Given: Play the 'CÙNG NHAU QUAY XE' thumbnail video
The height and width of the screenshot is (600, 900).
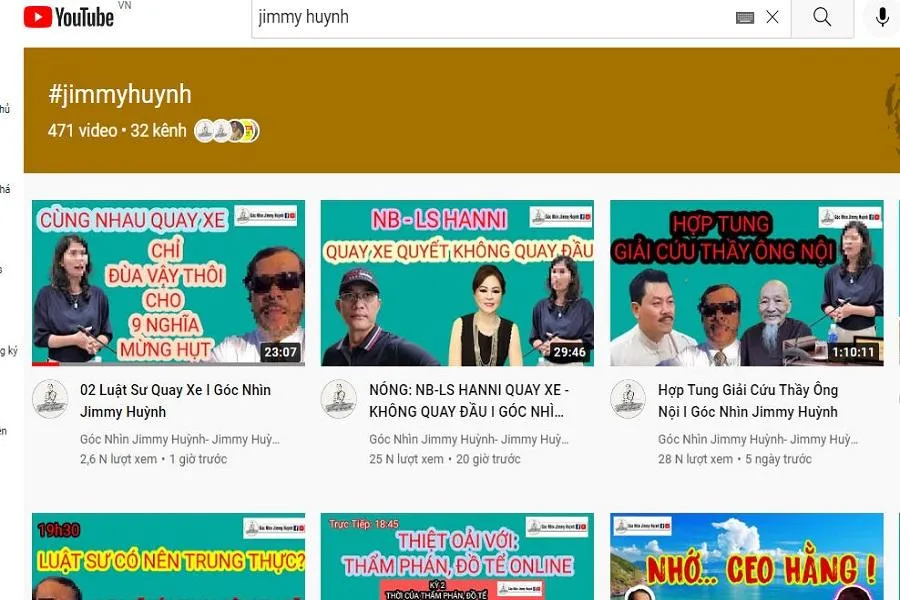Looking at the screenshot, I should (x=168, y=283).
